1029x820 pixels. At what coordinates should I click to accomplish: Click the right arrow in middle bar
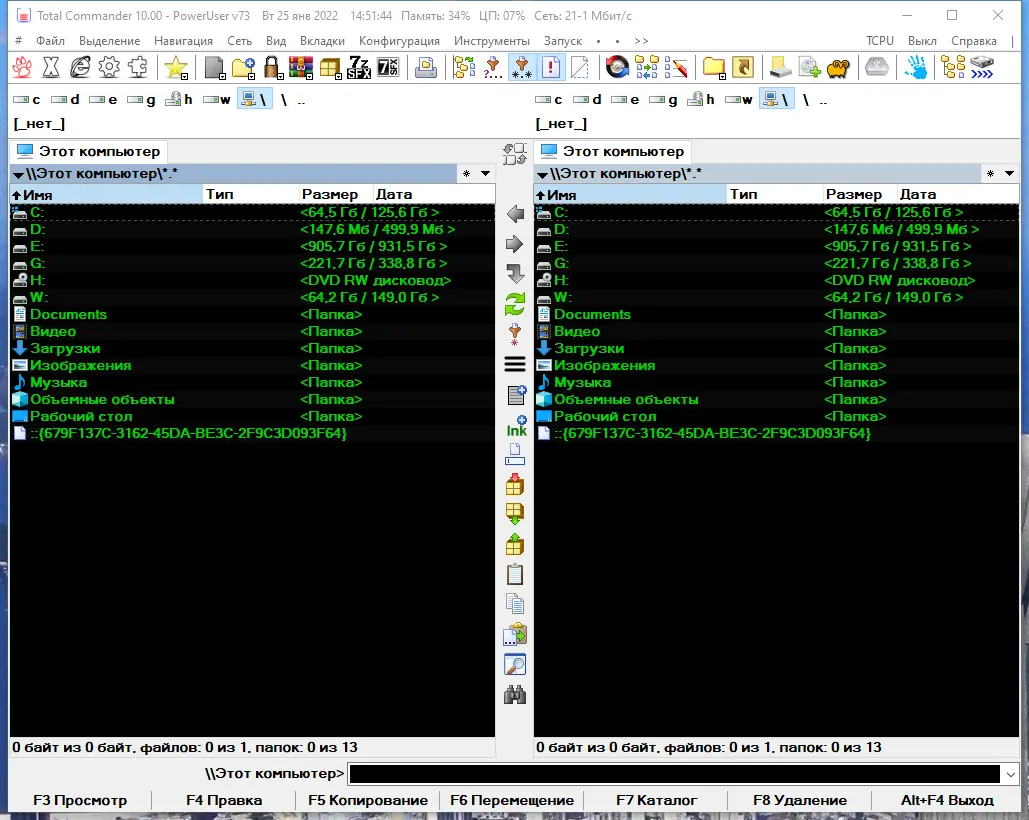tap(515, 244)
